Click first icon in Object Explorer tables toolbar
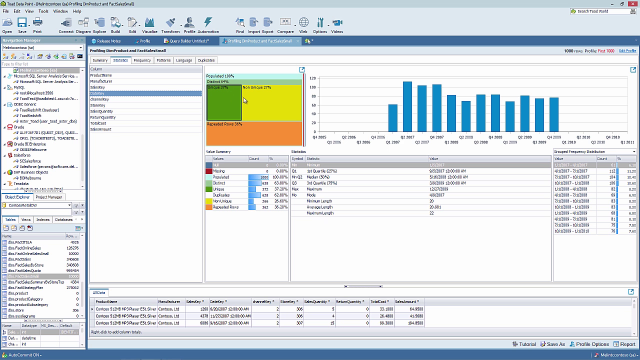 [x=6, y=228]
